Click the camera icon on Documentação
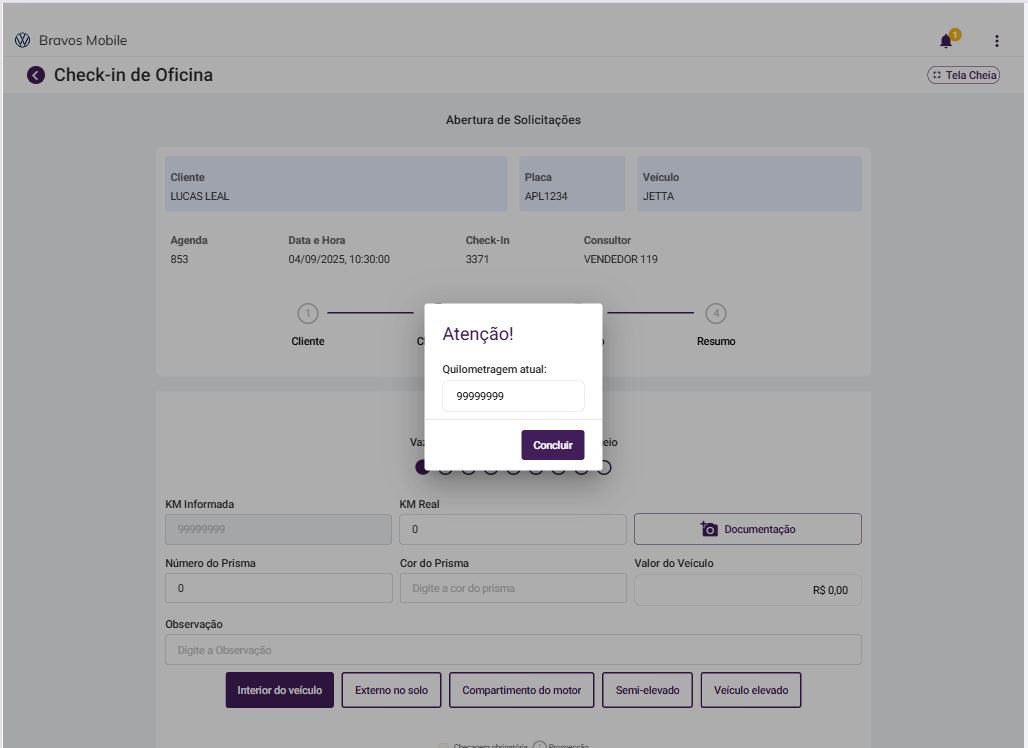This screenshot has height=748, width=1028. [x=710, y=529]
